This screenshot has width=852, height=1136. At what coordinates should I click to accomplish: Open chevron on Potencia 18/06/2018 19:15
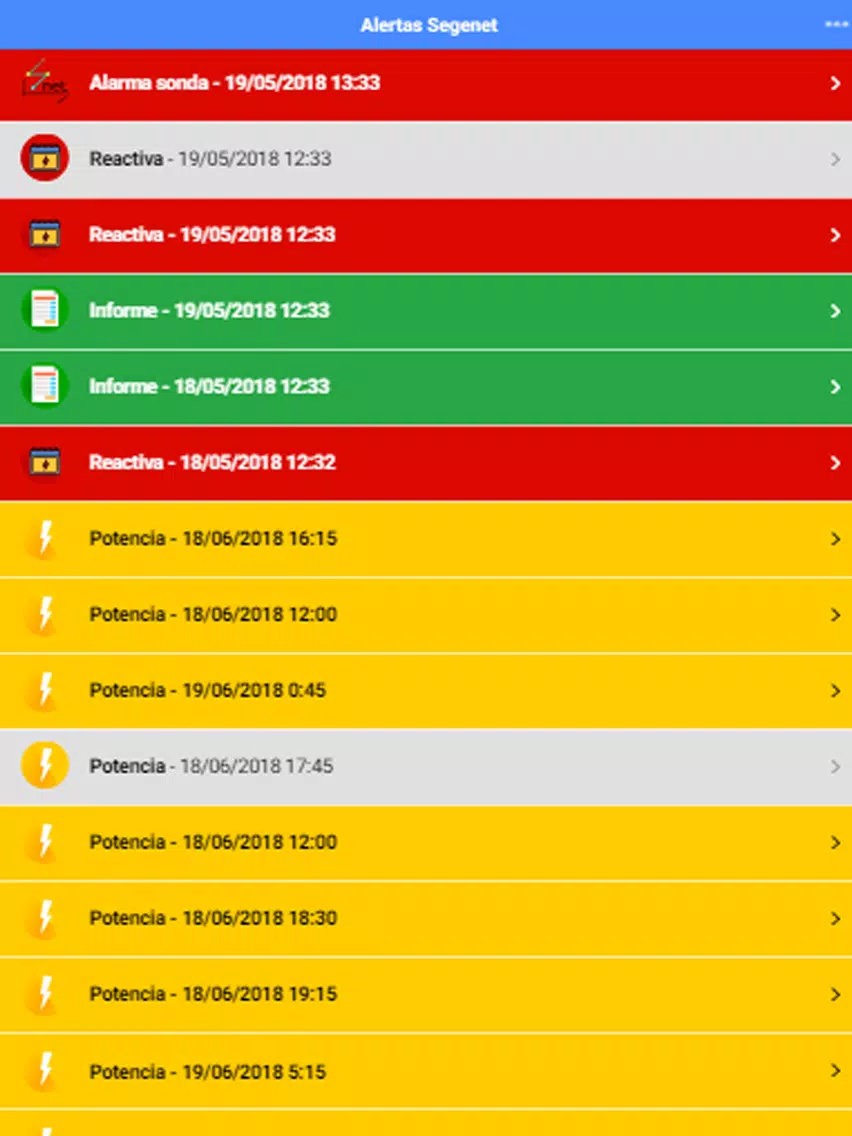pos(835,995)
